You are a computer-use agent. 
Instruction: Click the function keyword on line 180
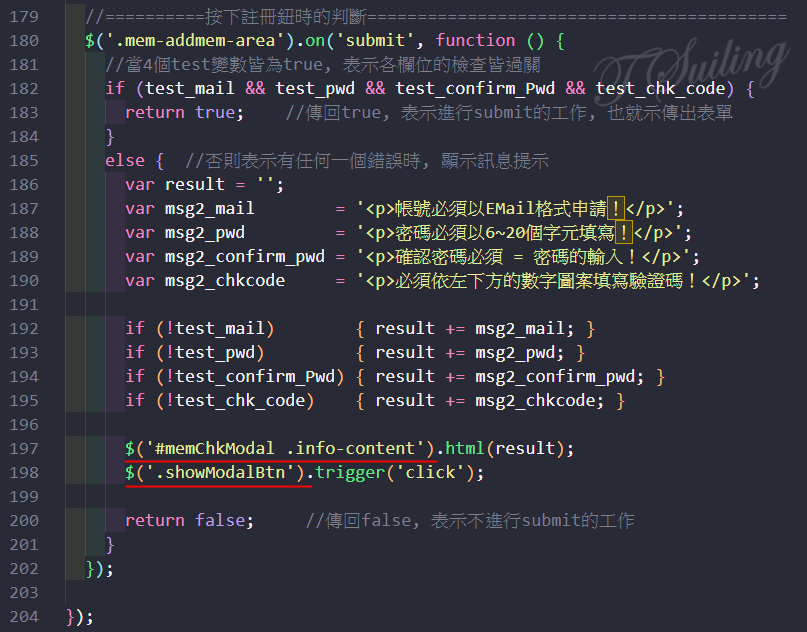[x=475, y=41]
